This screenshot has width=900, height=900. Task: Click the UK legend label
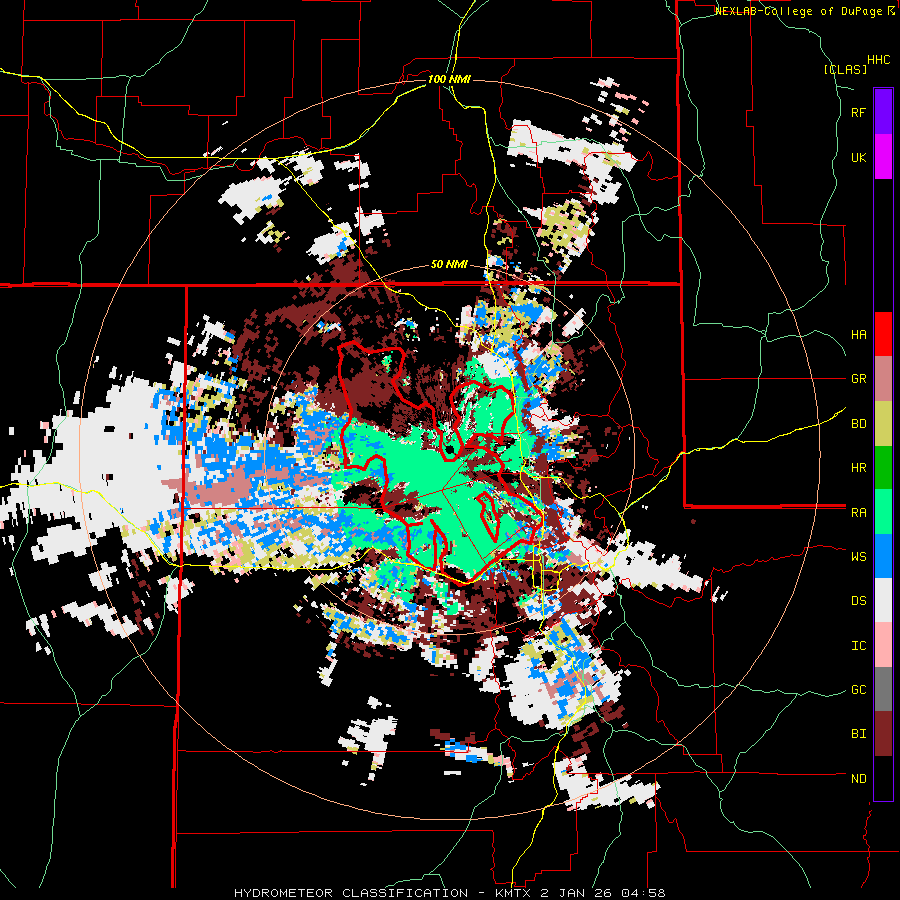click(x=858, y=157)
